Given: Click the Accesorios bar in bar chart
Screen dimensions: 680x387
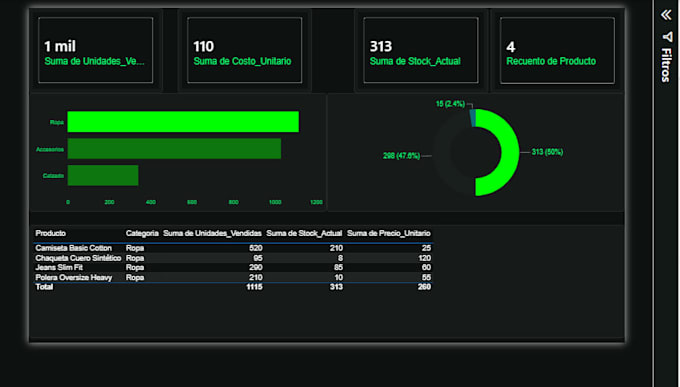Looking at the screenshot, I should click(174, 149).
